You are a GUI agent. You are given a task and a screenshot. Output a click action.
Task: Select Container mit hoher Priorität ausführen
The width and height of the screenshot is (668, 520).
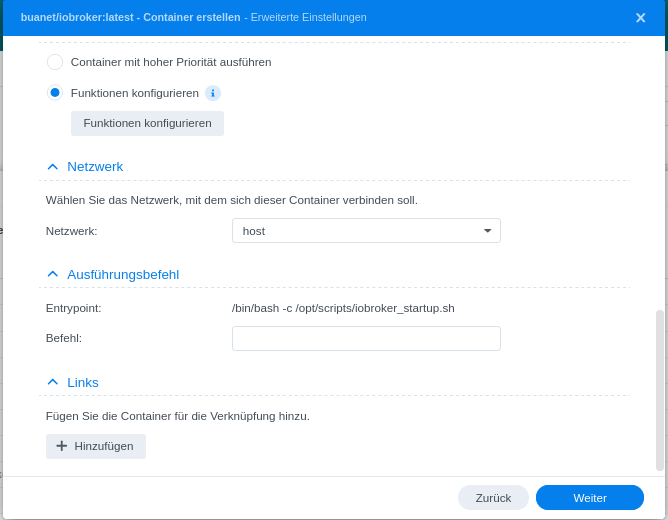click(55, 62)
